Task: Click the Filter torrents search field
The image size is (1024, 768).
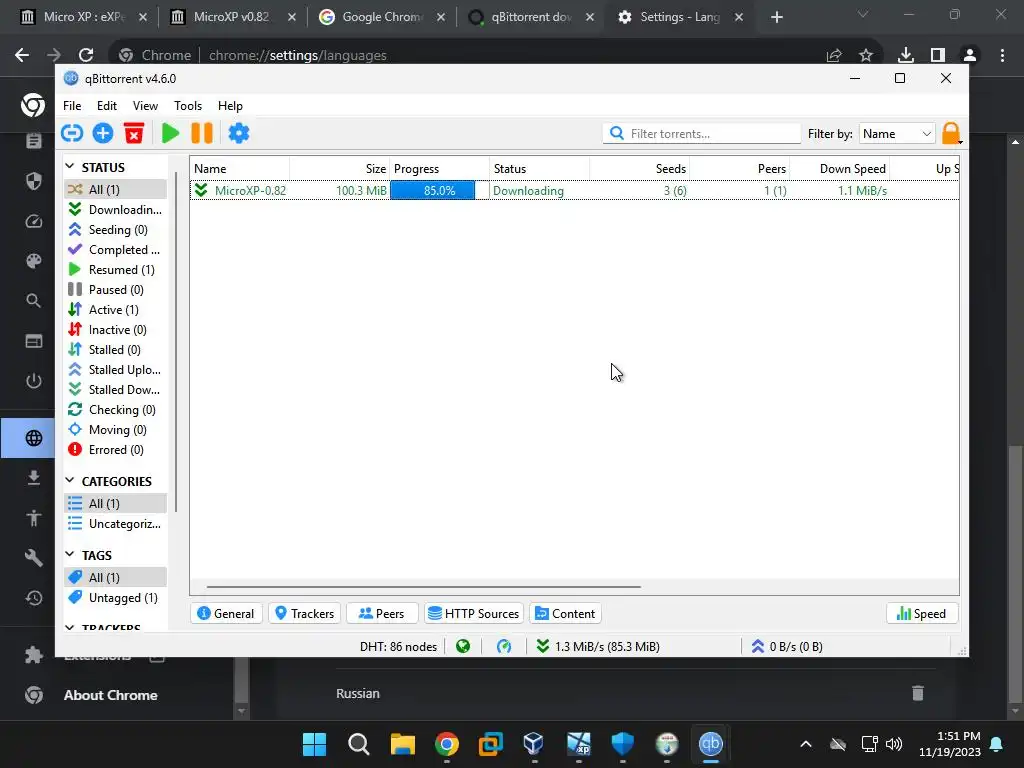Action: coord(701,134)
